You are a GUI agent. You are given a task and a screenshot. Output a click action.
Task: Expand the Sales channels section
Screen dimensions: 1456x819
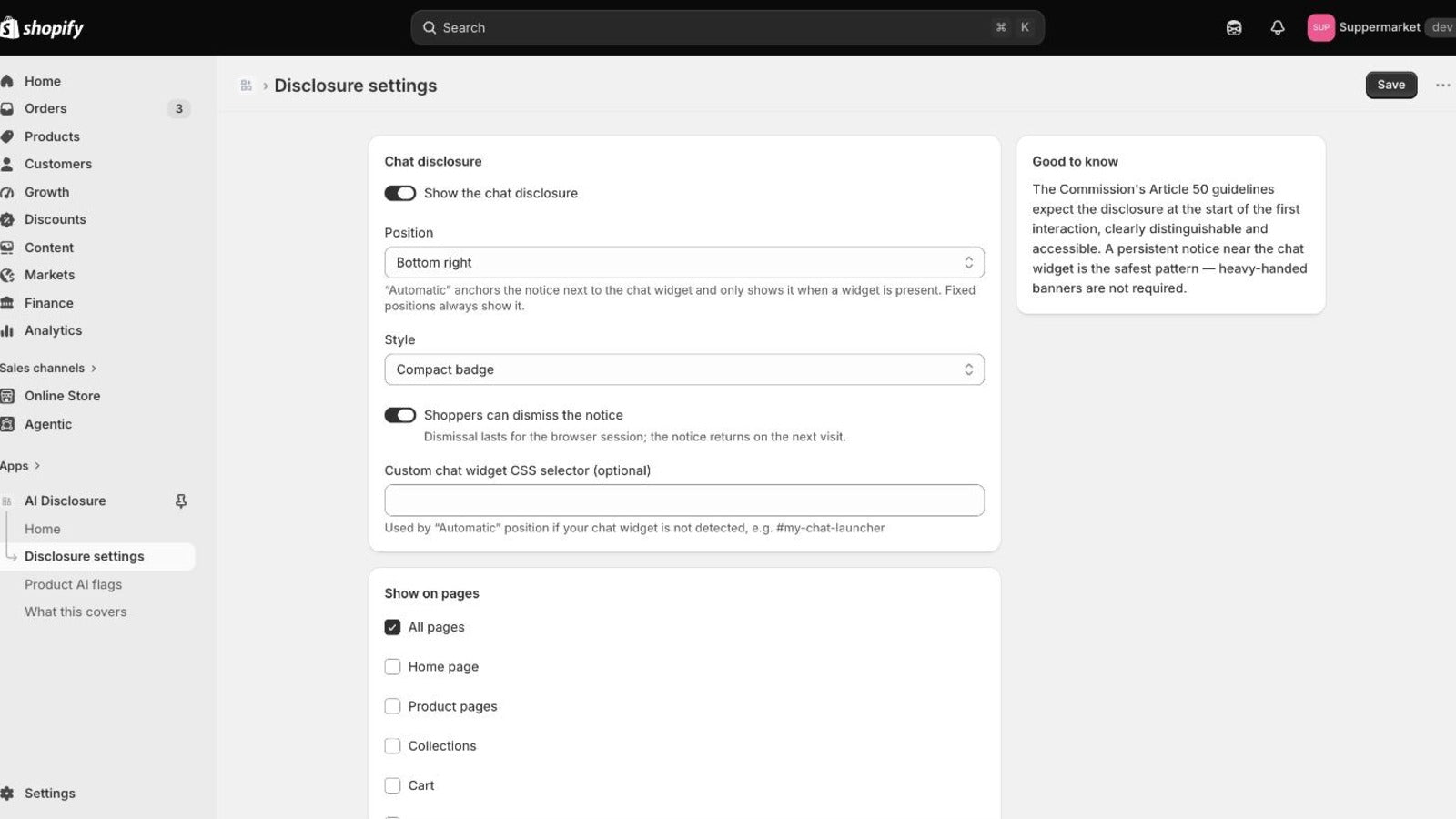pos(48,368)
